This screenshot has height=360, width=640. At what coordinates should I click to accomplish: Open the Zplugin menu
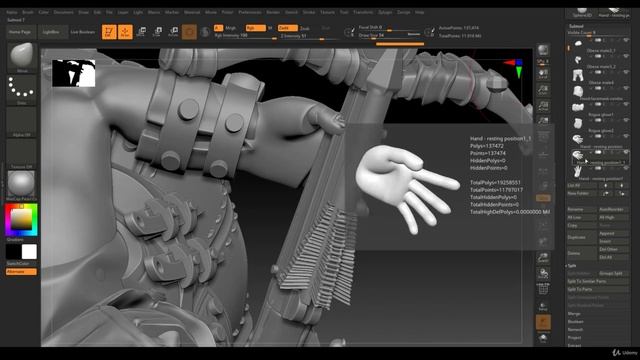click(x=385, y=12)
